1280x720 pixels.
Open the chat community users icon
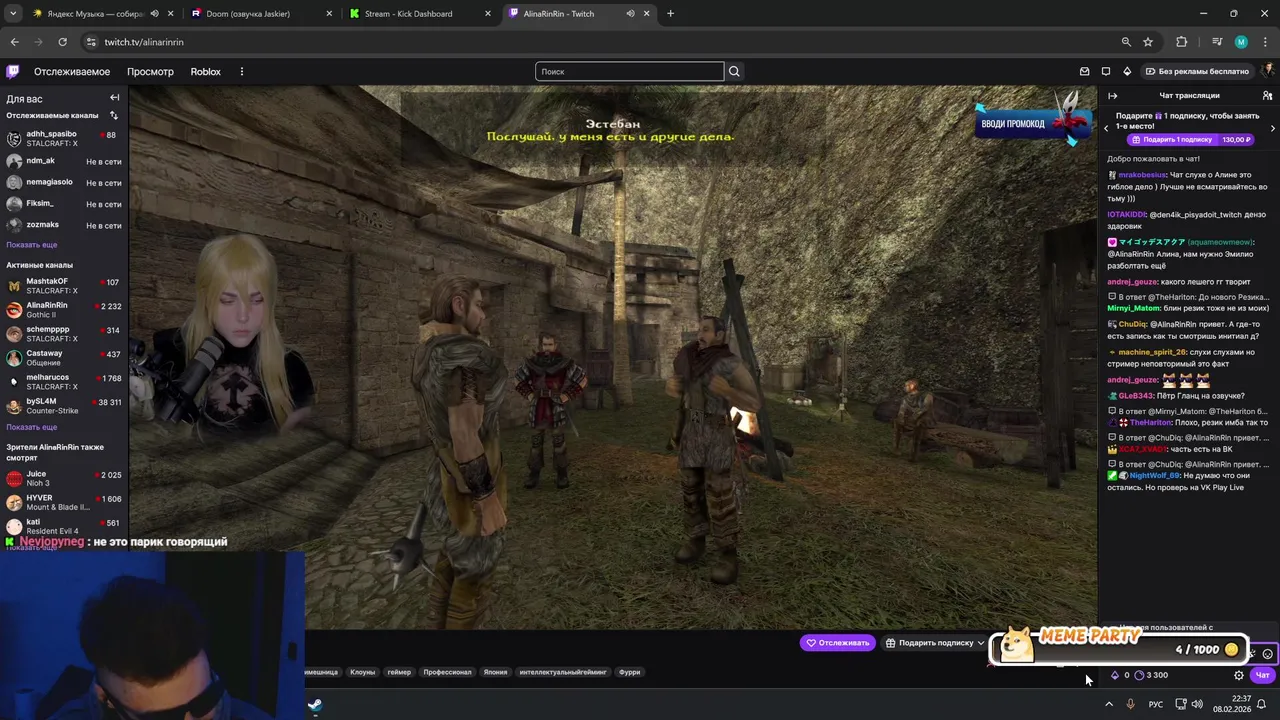[x=1267, y=96]
